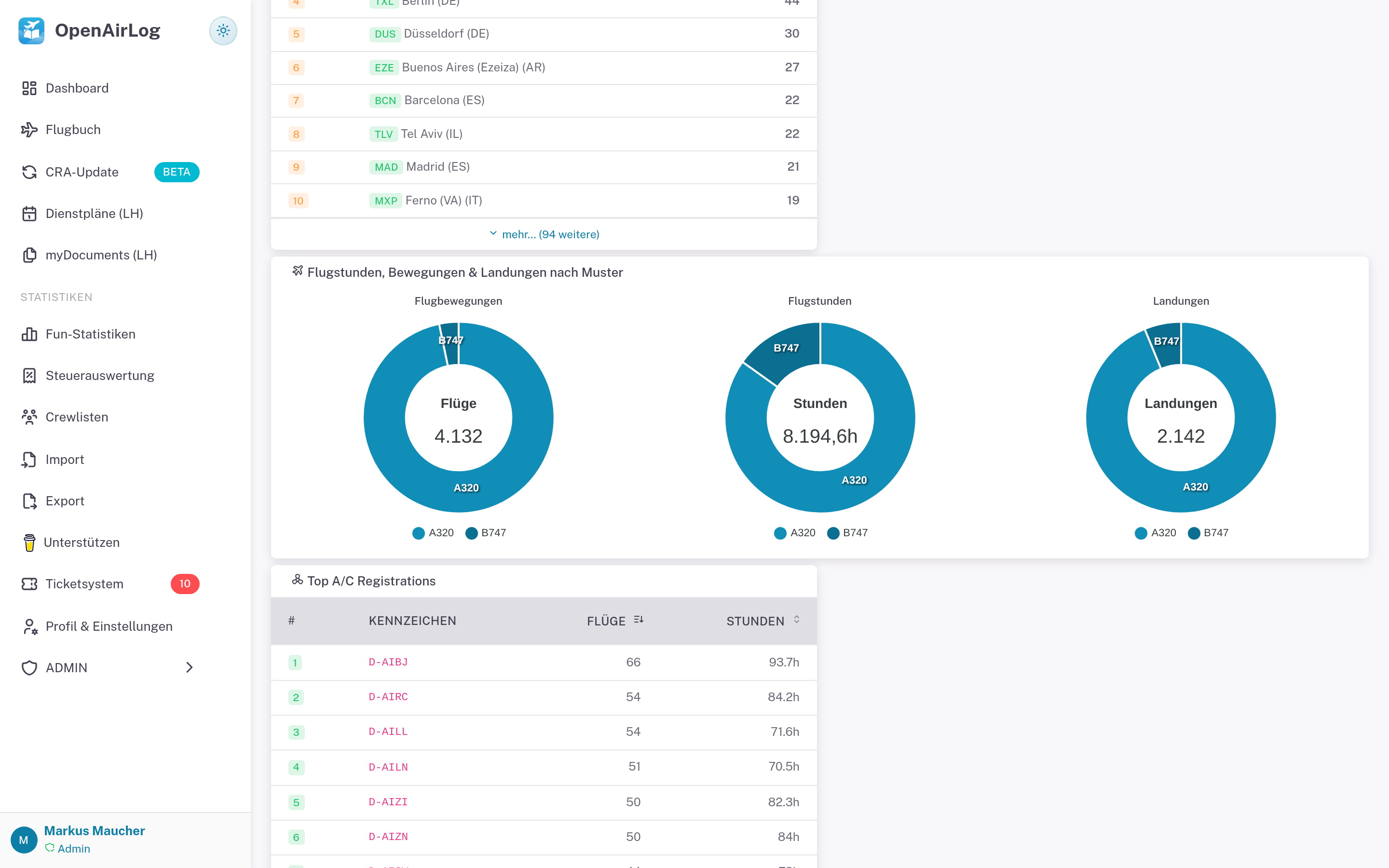This screenshot has height=868, width=1389.
Task: Toggle A320 legend in Flugbewegungen chart
Action: (433, 533)
